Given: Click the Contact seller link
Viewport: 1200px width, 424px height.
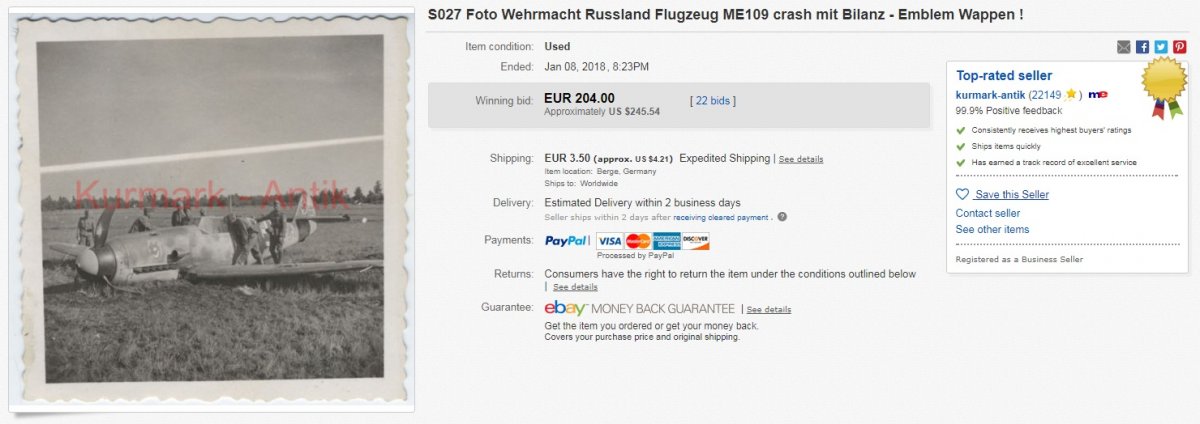Looking at the screenshot, I should (988, 213).
